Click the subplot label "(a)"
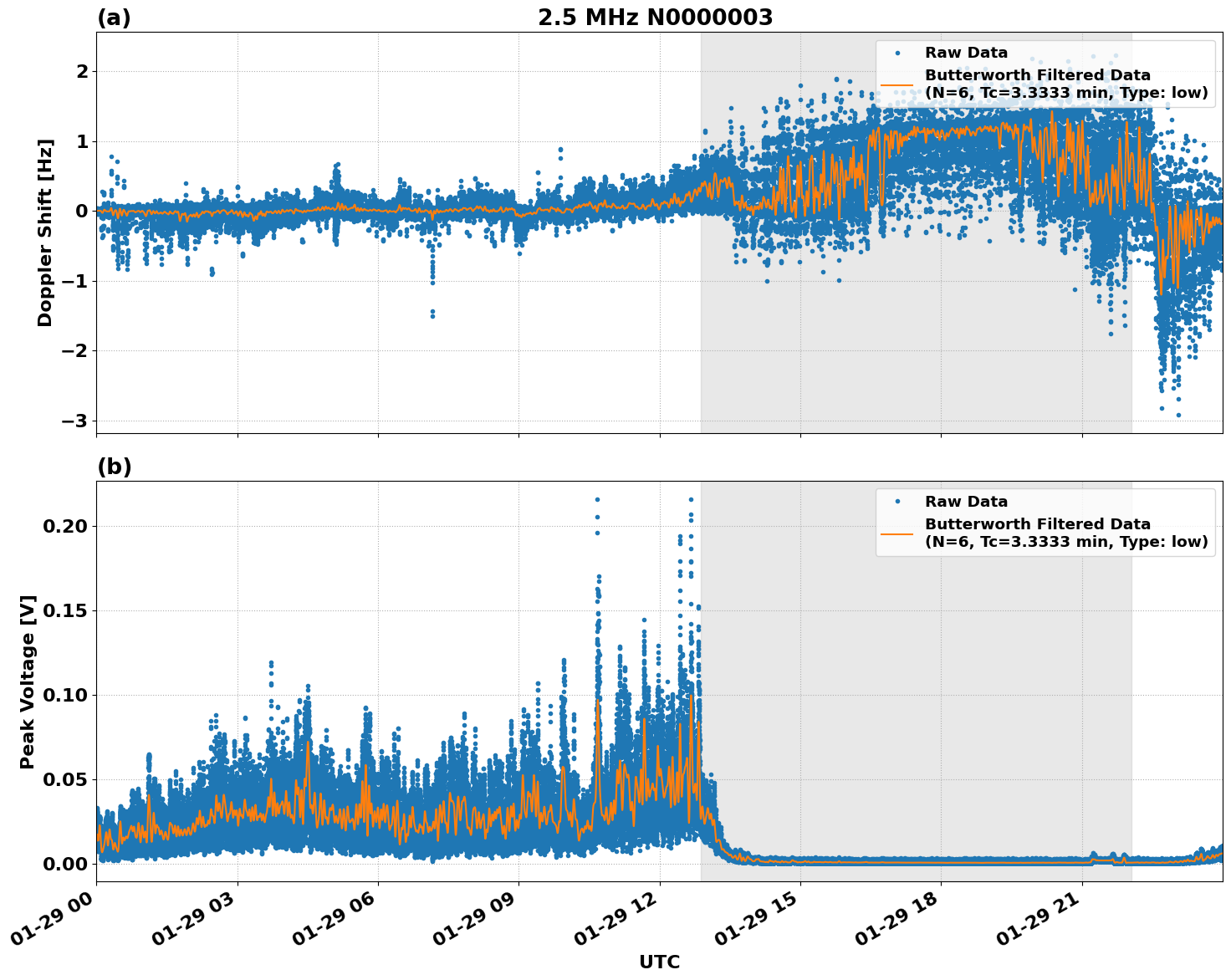 (114, 16)
